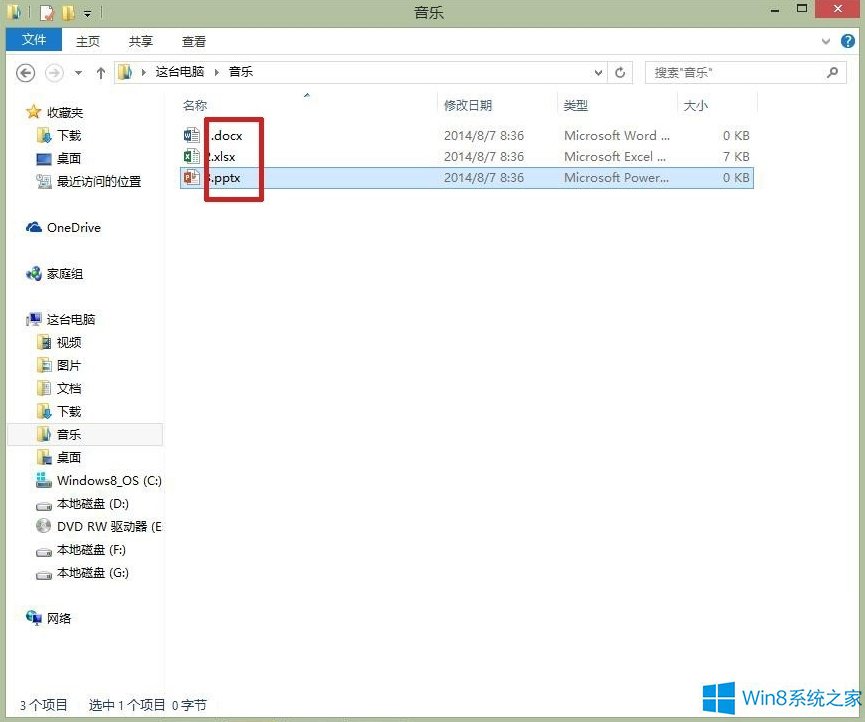Screen dimensions: 865x722
Task: Expand the 这台电脑 breadcrumb arrow
Action: [216, 72]
